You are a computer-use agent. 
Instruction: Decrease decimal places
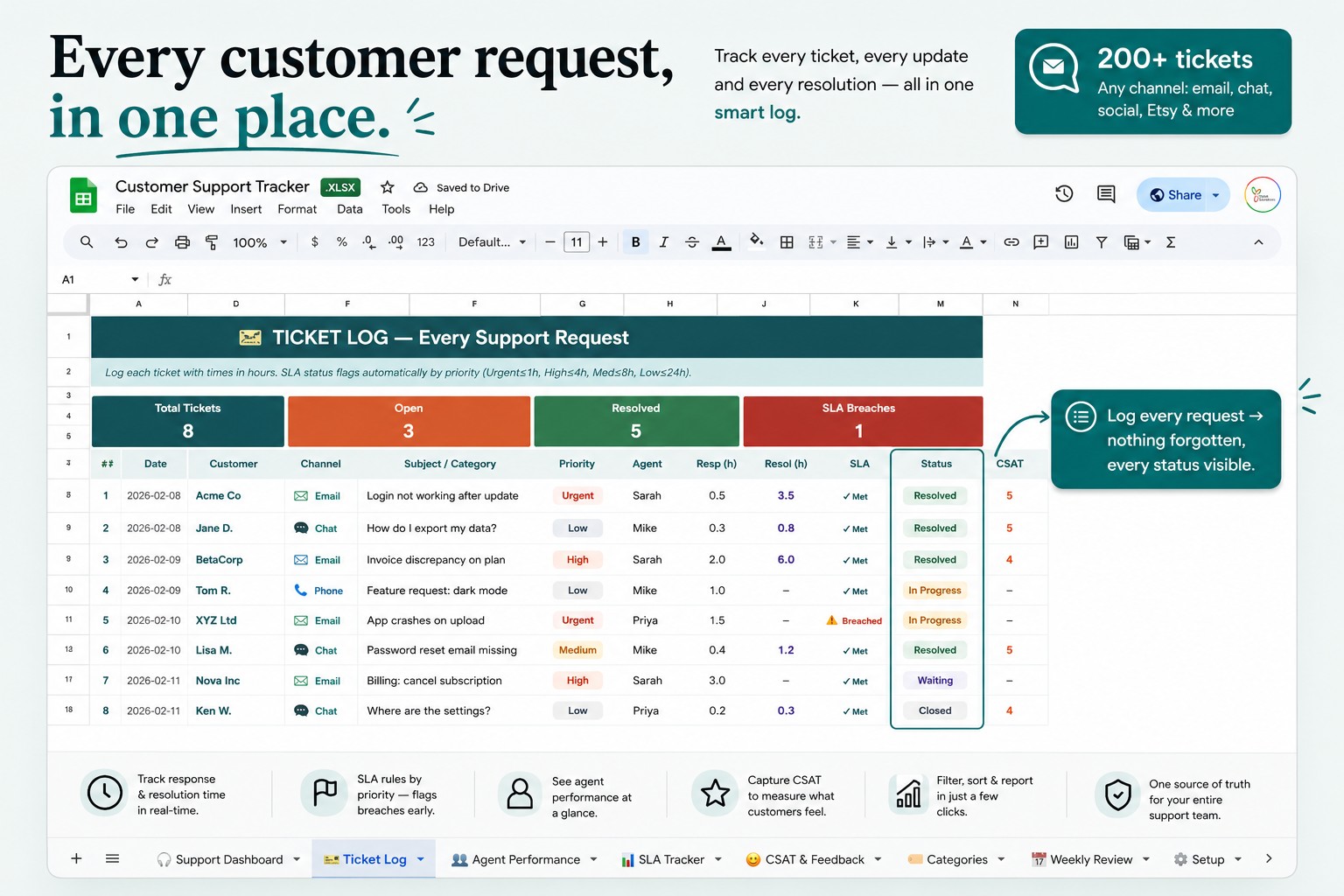pos(368,242)
